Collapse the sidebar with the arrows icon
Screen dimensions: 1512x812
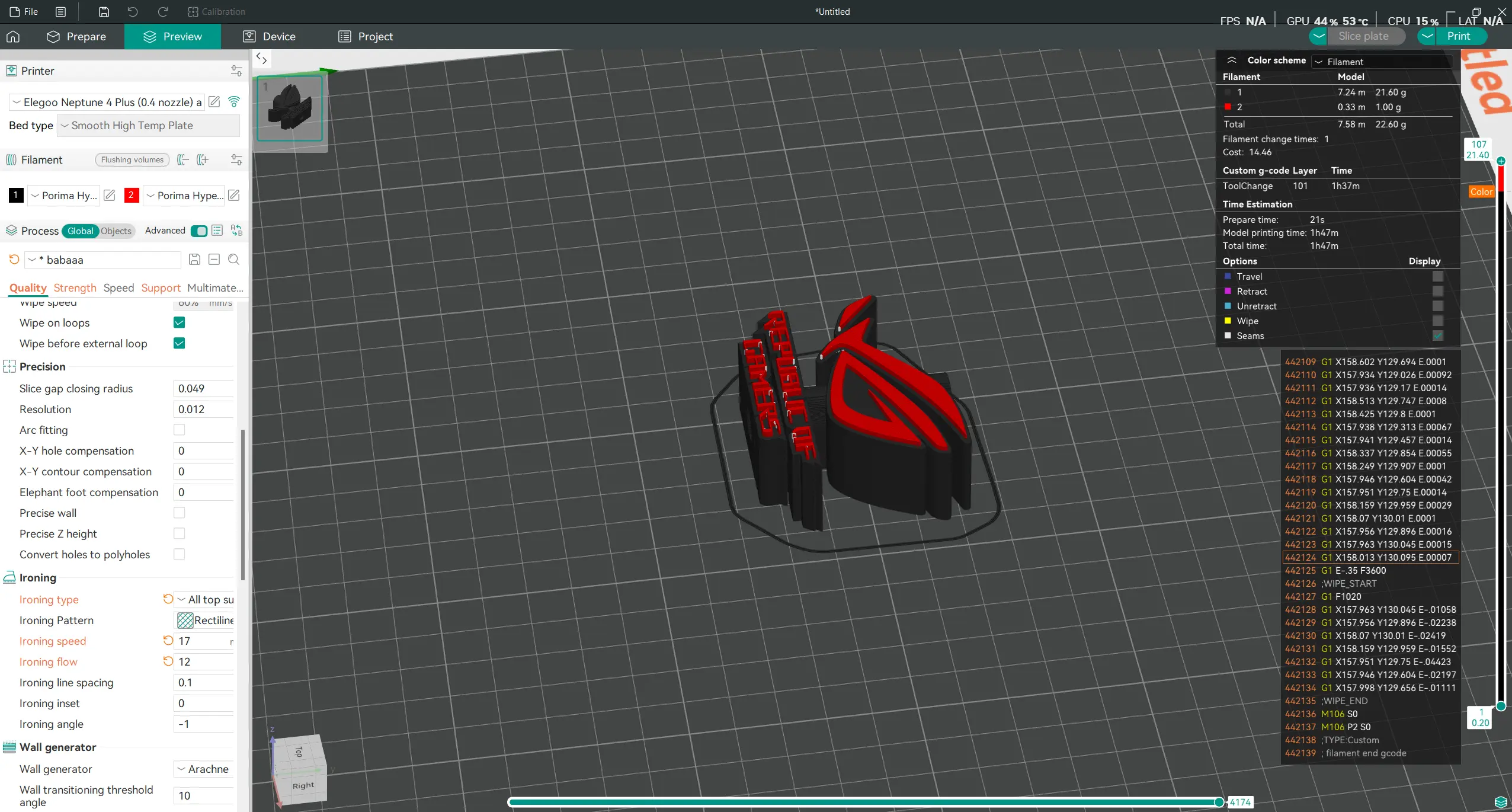[x=261, y=59]
